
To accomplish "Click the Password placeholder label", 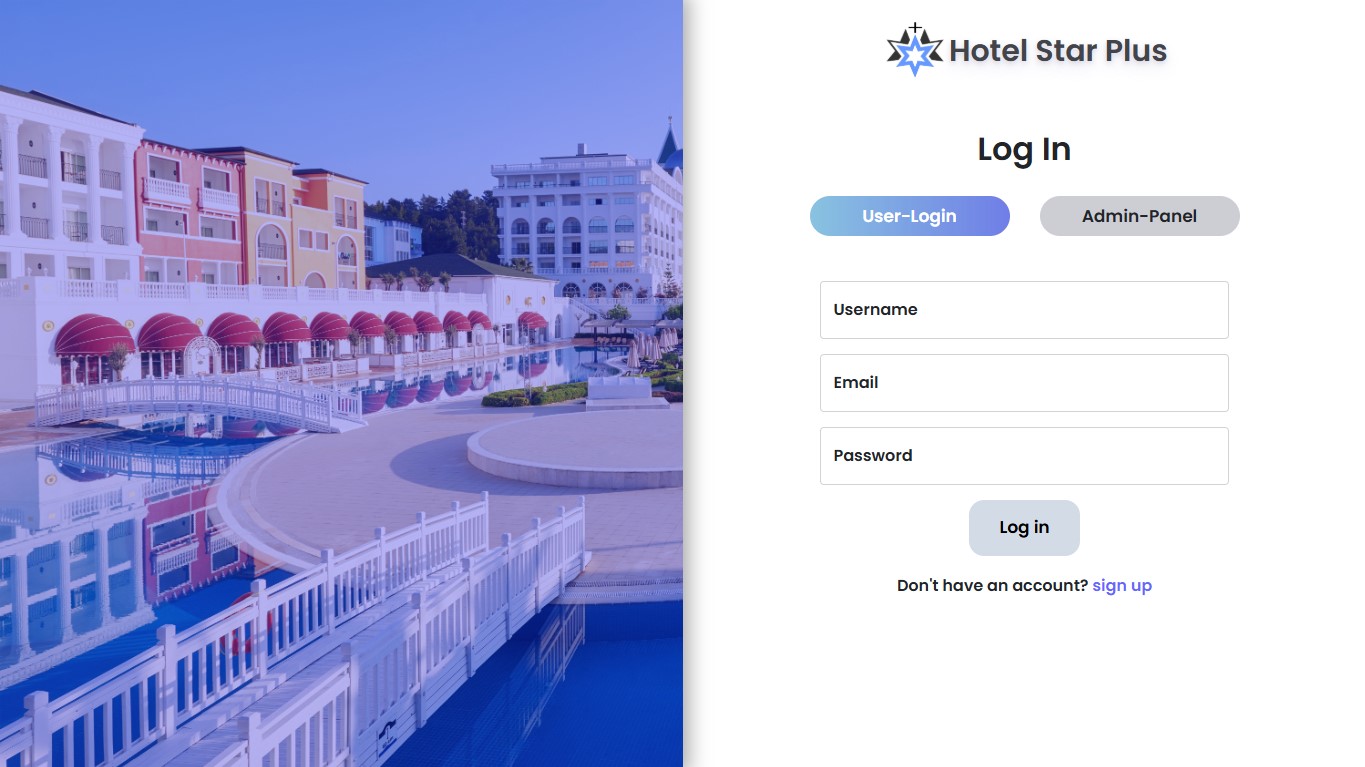I will (x=873, y=456).
